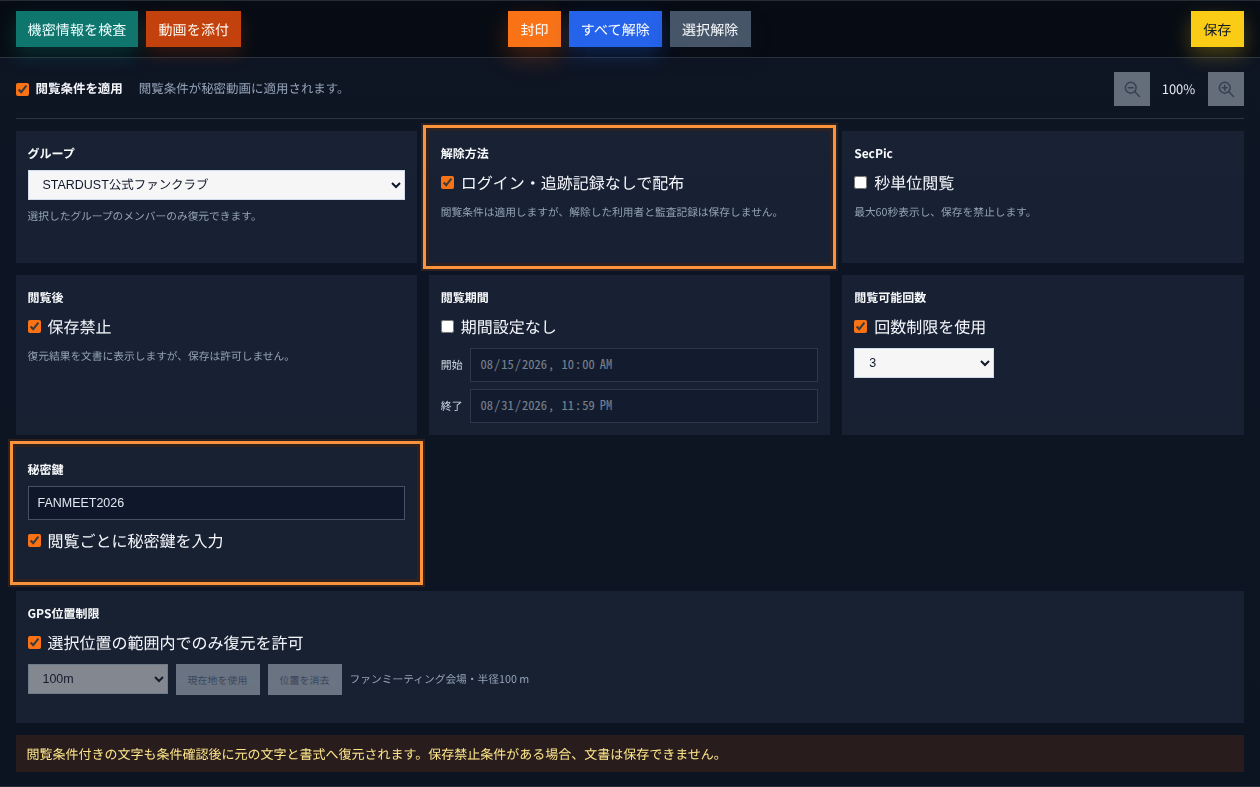Click the グループ section heading

51,154
